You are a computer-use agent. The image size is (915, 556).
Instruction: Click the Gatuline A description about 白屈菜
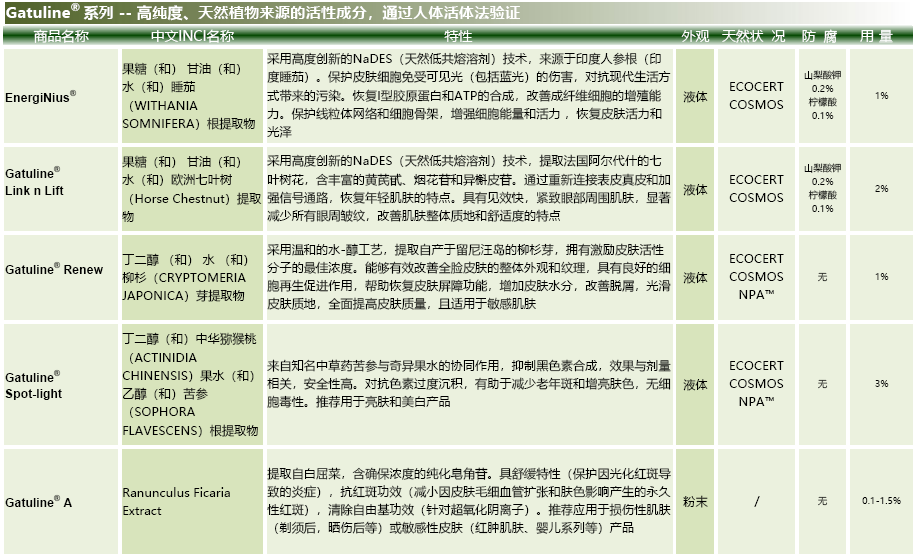[469, 501]
